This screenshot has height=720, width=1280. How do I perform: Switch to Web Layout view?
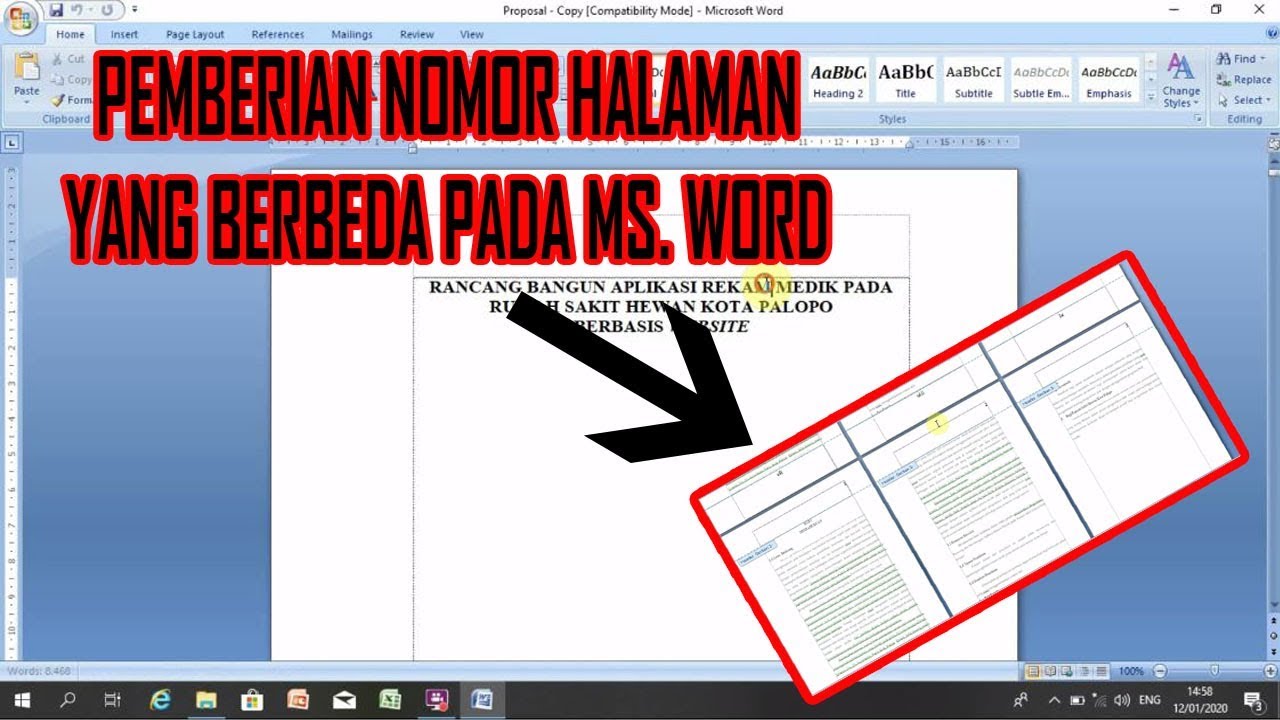[x=1066, y=671]
